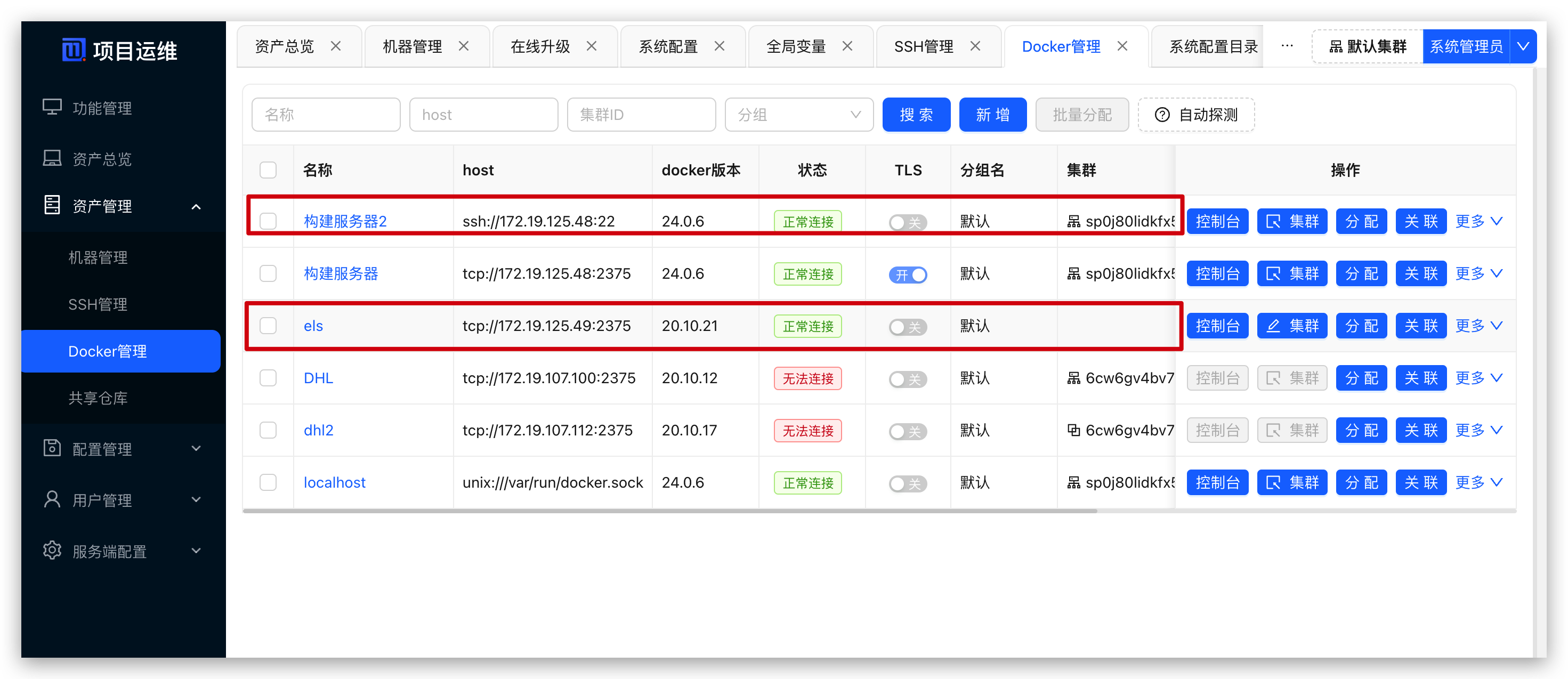Check the checkbox for the DHL row

point(268,378)
